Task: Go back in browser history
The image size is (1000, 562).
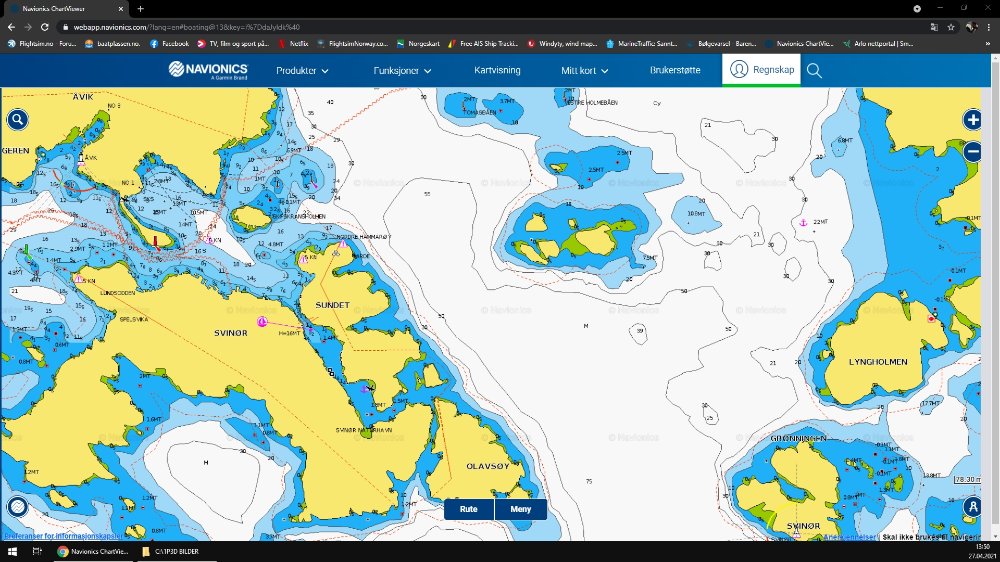Action: (11, 27)
